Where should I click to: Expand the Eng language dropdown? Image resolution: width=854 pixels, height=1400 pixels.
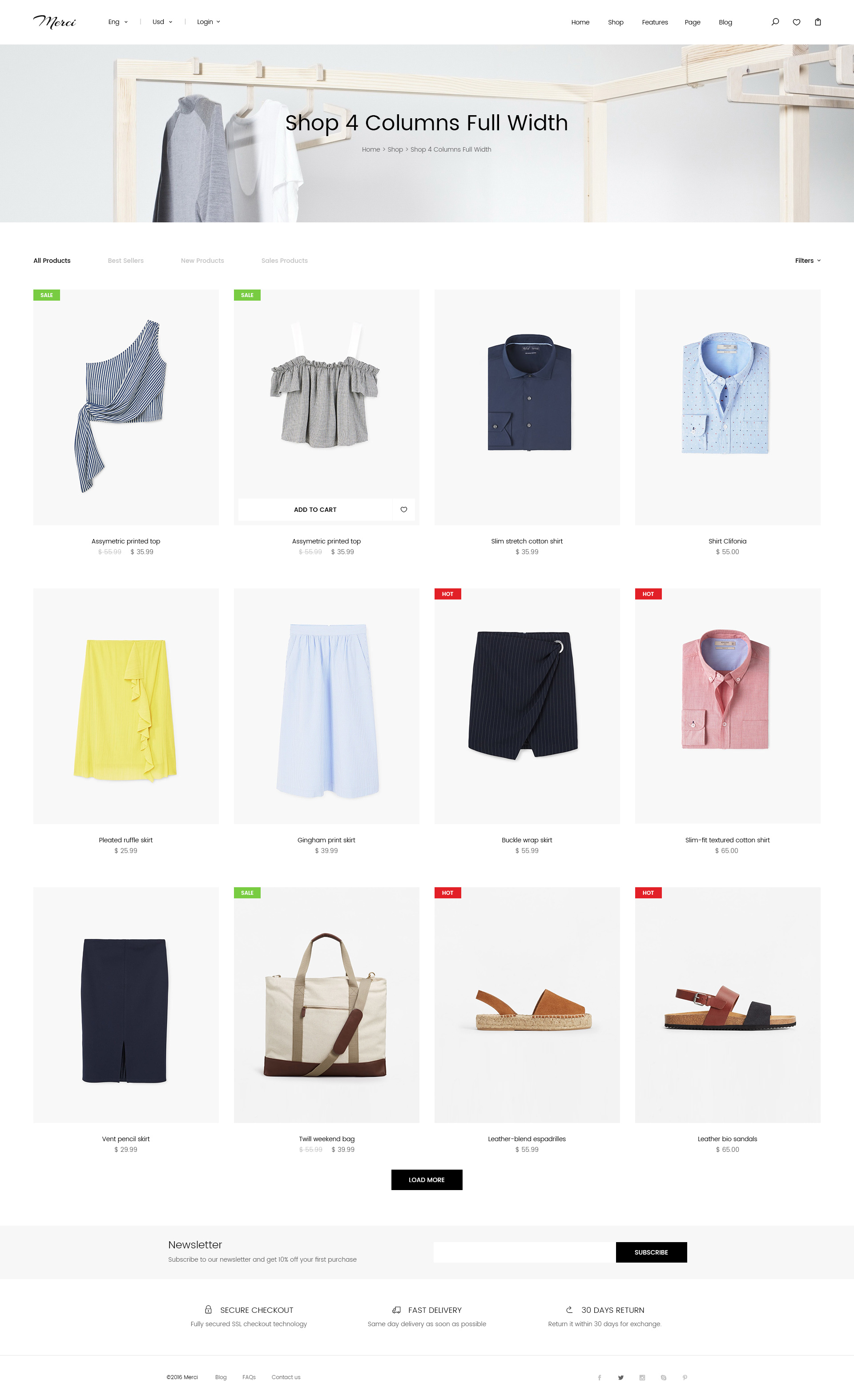(117, 22)
